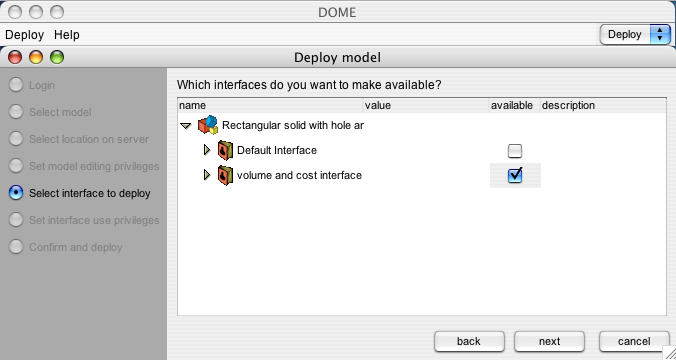Screen dimensions: 676x360
Task: Open the Deploy menu
Action: [25, 34]
